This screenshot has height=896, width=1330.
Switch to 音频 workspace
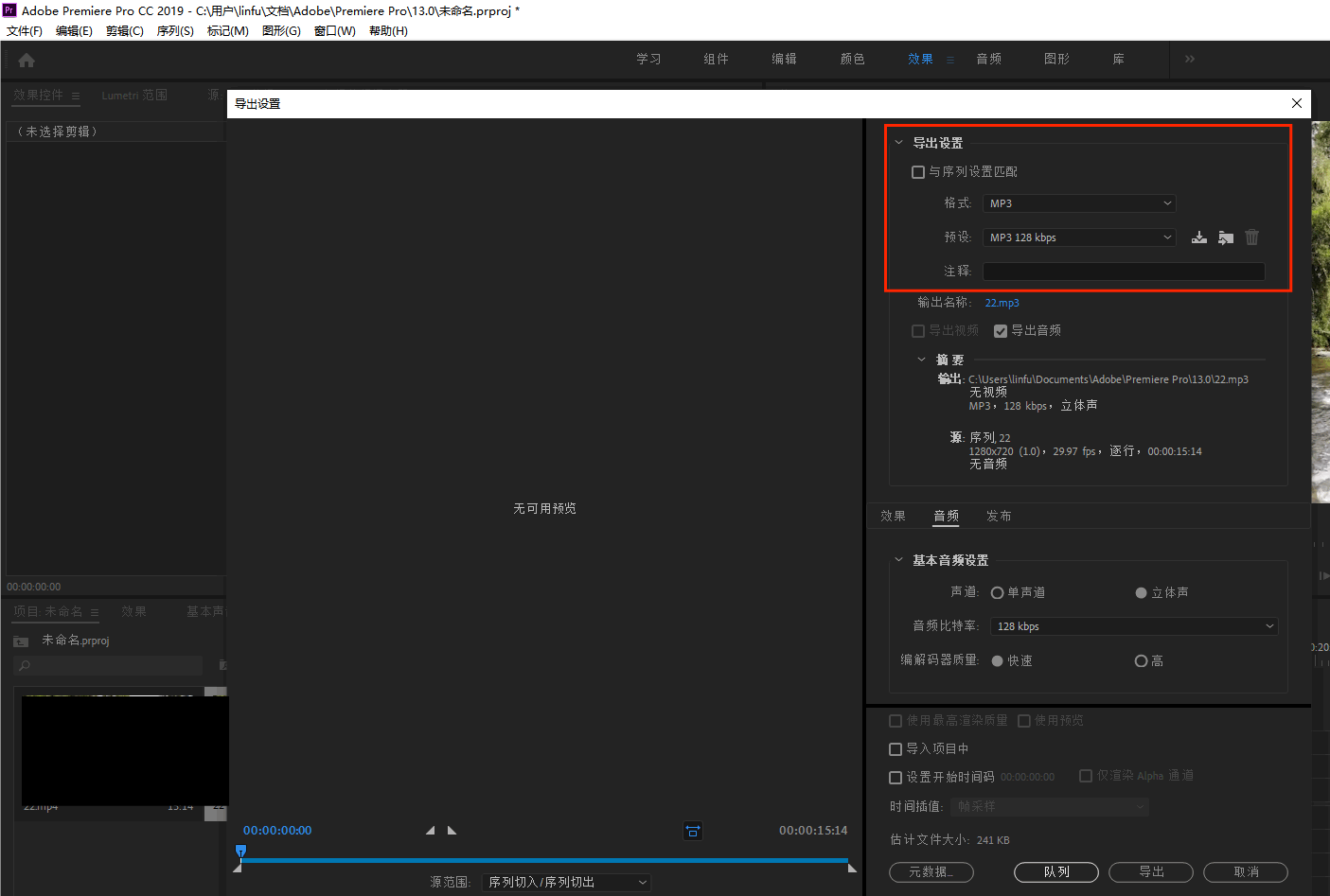coord(988,60)
